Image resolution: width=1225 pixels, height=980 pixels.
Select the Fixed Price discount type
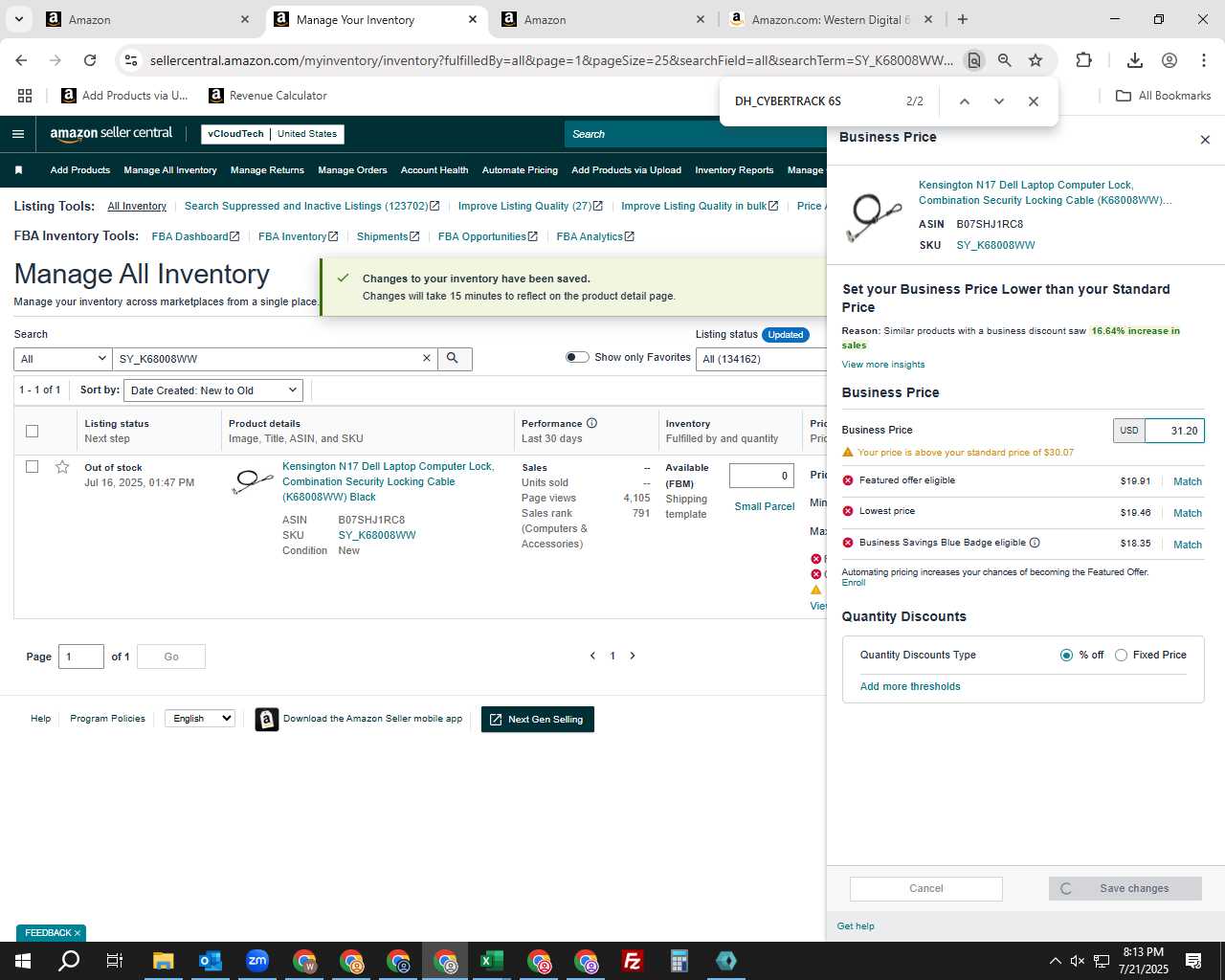pyautogui.click(x=1121, y=655)
